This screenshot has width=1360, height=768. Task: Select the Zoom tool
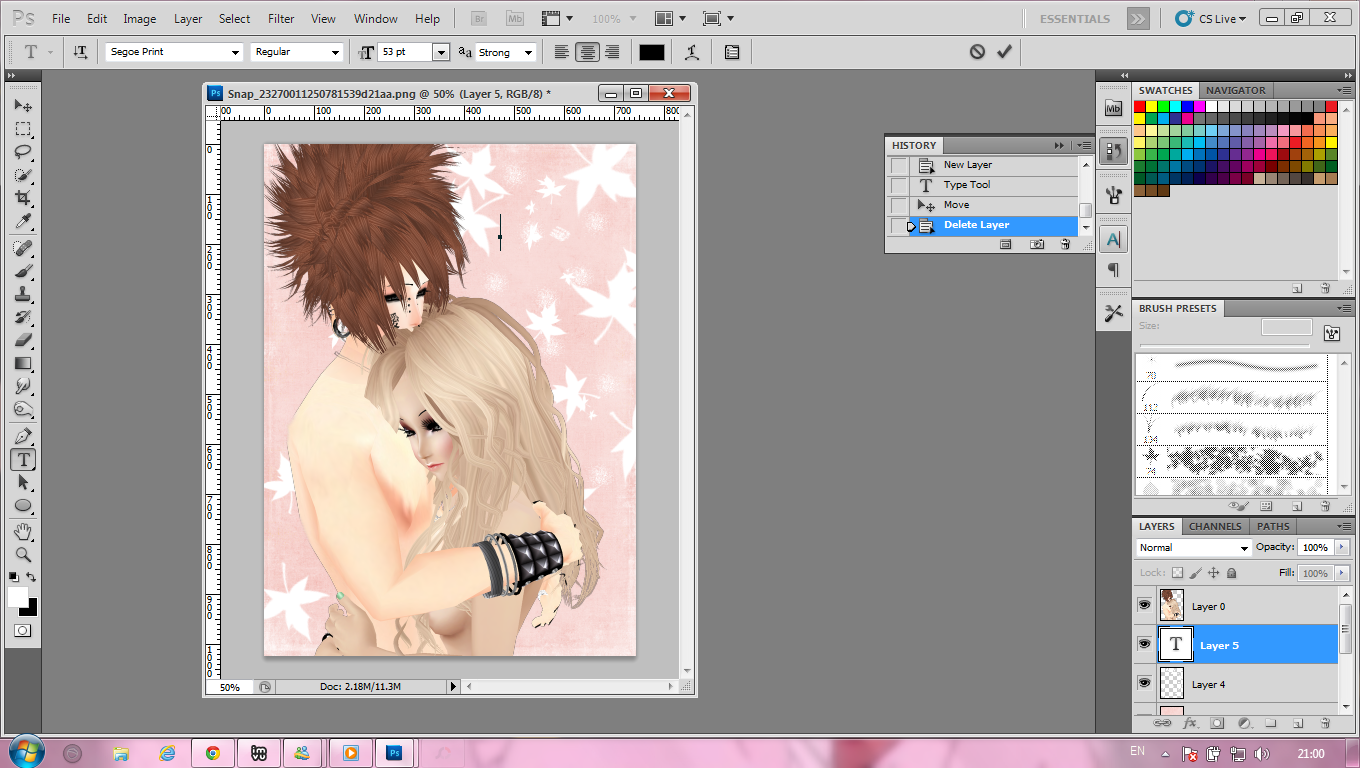click(x=23, y=554)
